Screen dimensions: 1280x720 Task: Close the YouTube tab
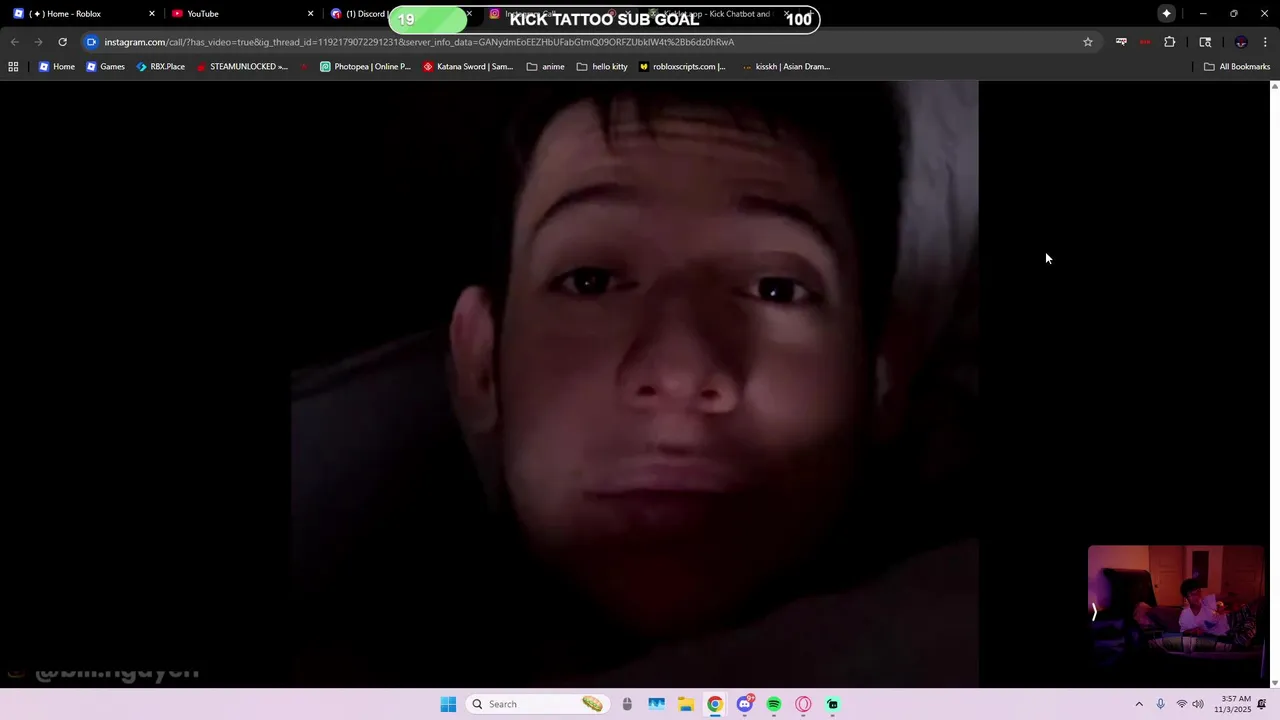310,14
